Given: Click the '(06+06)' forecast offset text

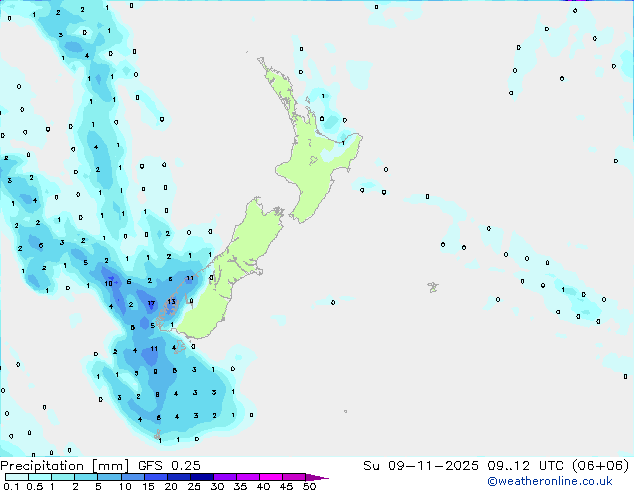Looking at the screenshot, I should 601,466.
